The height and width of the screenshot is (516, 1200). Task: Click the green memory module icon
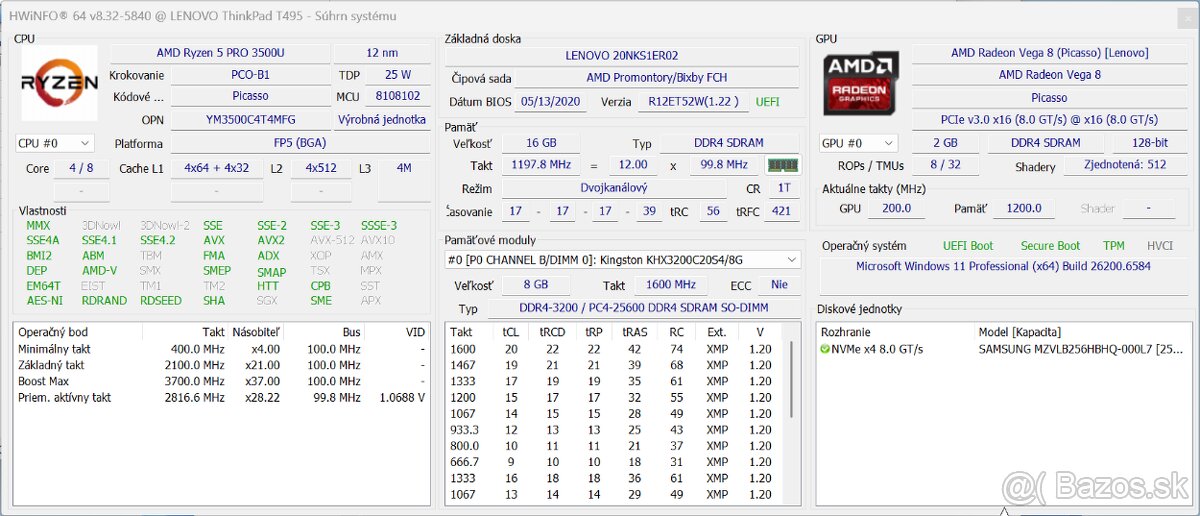783,165
